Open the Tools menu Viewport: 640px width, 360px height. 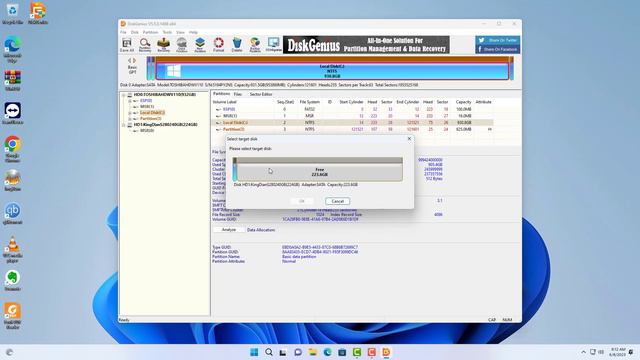tap(167, 32)
